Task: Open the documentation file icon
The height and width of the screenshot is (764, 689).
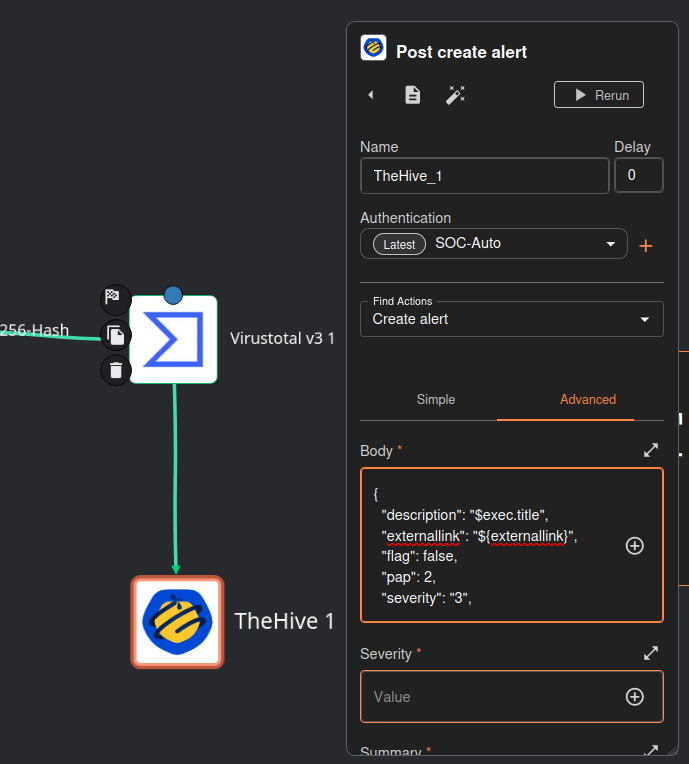Action: [412, 95]
